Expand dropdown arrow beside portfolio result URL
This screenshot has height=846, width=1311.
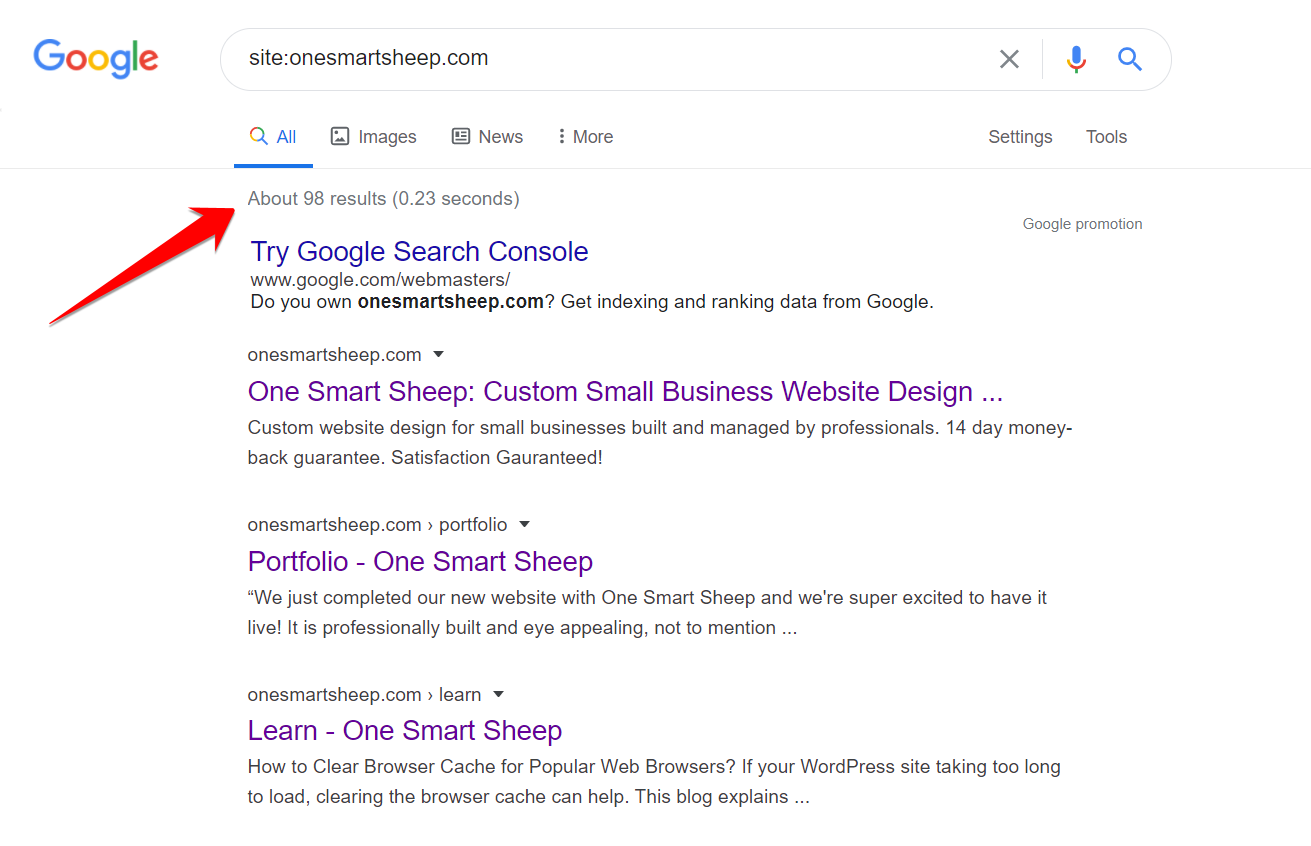[524, 525]
